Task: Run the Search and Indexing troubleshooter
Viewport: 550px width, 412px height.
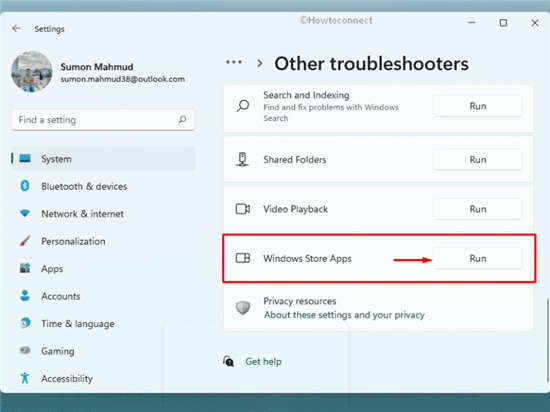Action: (x=477, y=106)
